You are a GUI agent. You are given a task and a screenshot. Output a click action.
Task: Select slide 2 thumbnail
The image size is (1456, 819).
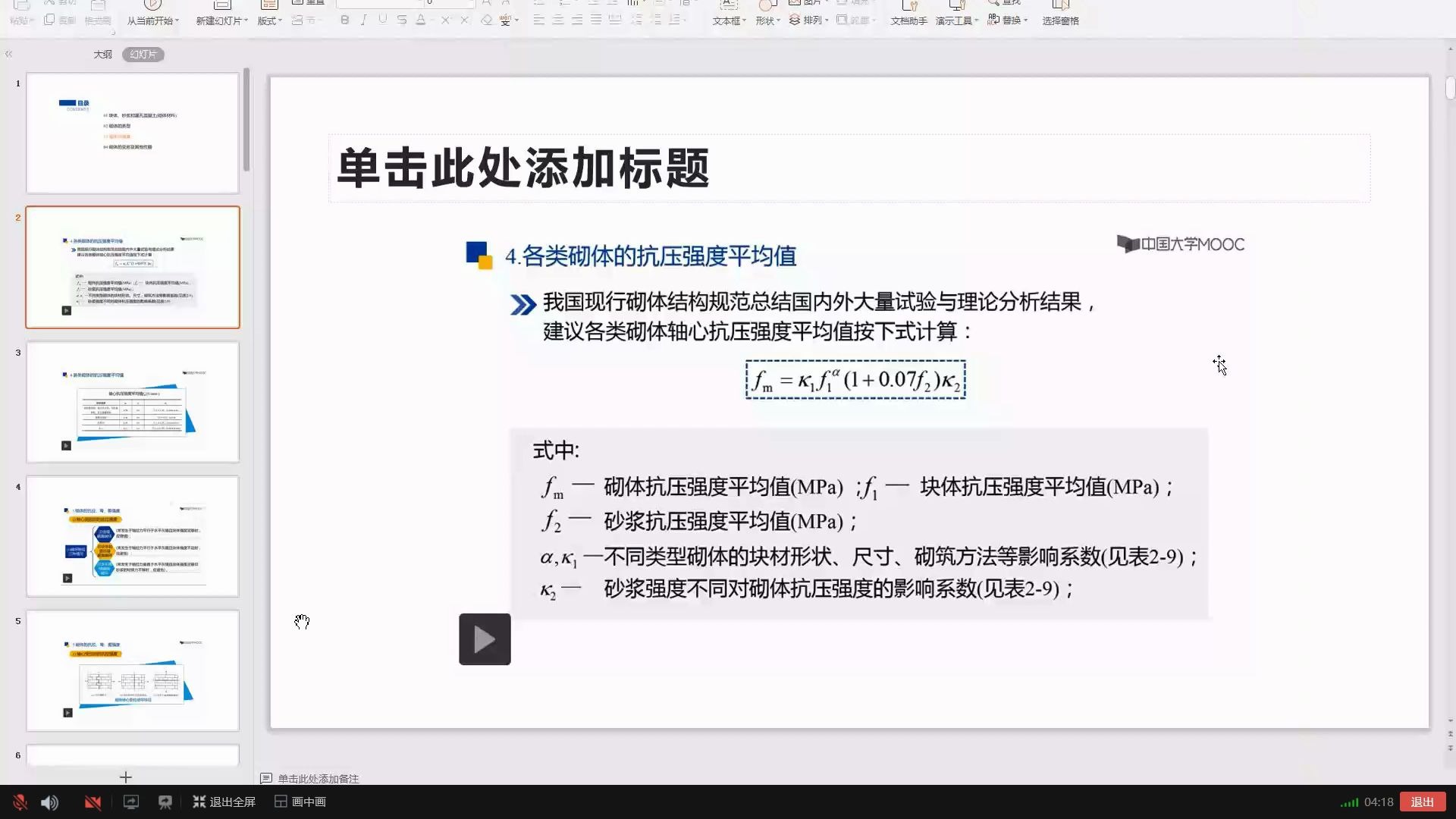coord(133,267)
